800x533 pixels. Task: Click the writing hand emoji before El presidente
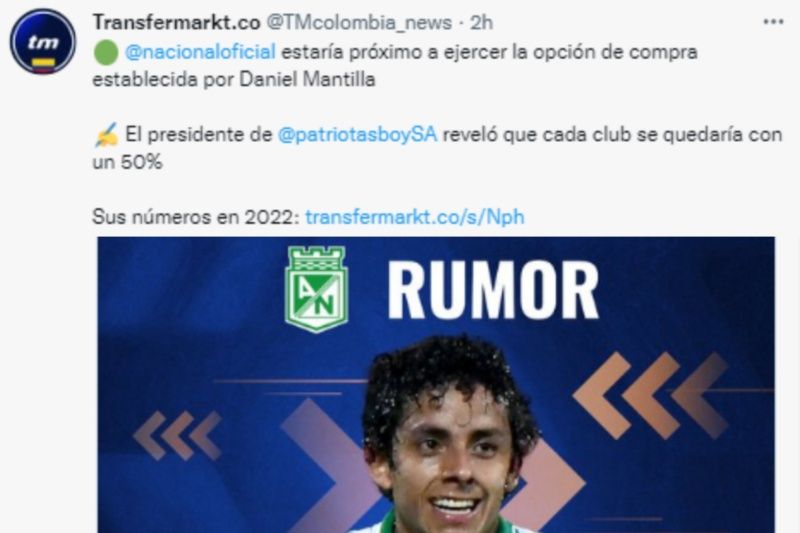(106, 135)
